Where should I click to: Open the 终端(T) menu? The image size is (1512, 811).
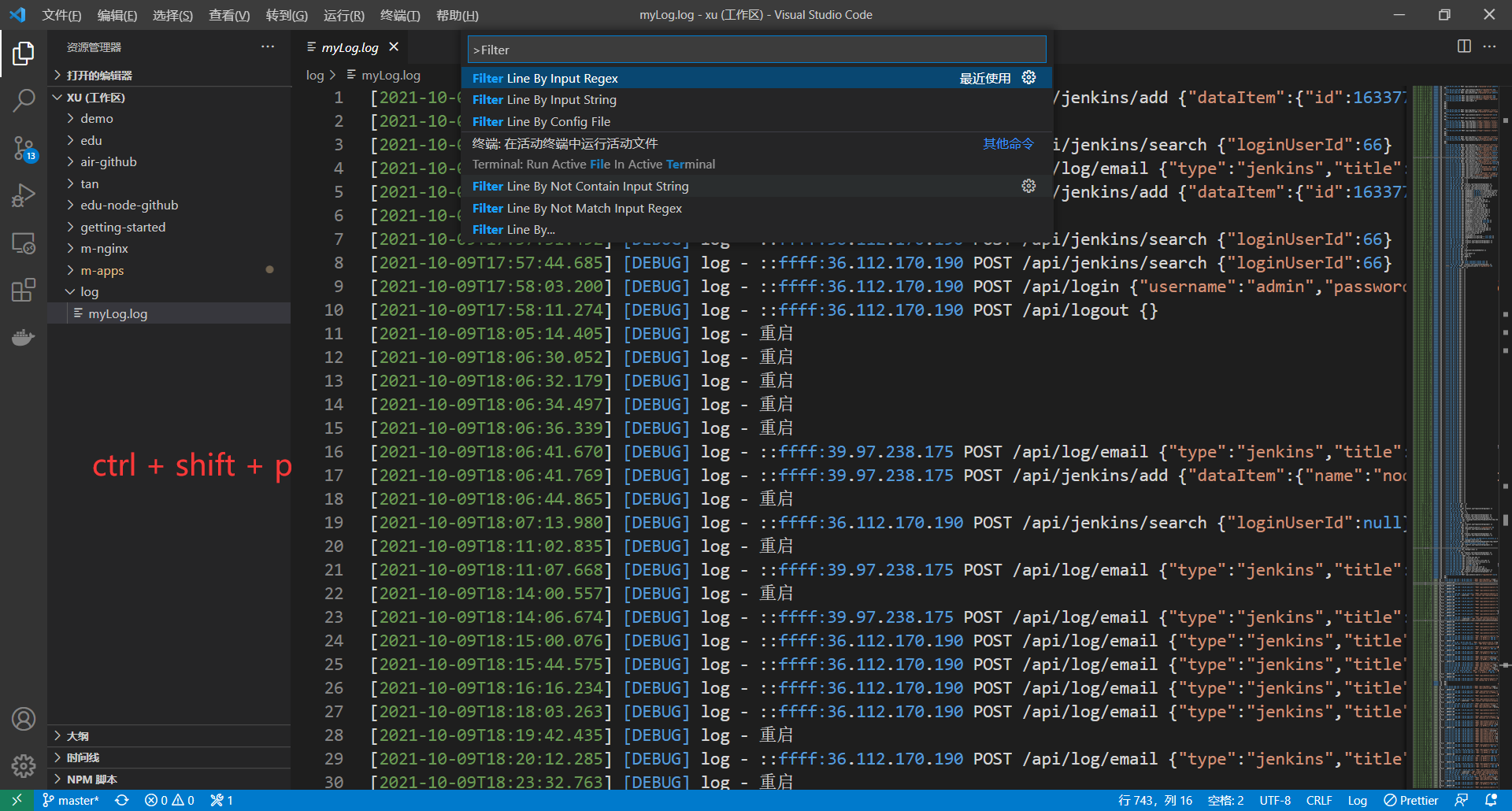pos(399,15)
